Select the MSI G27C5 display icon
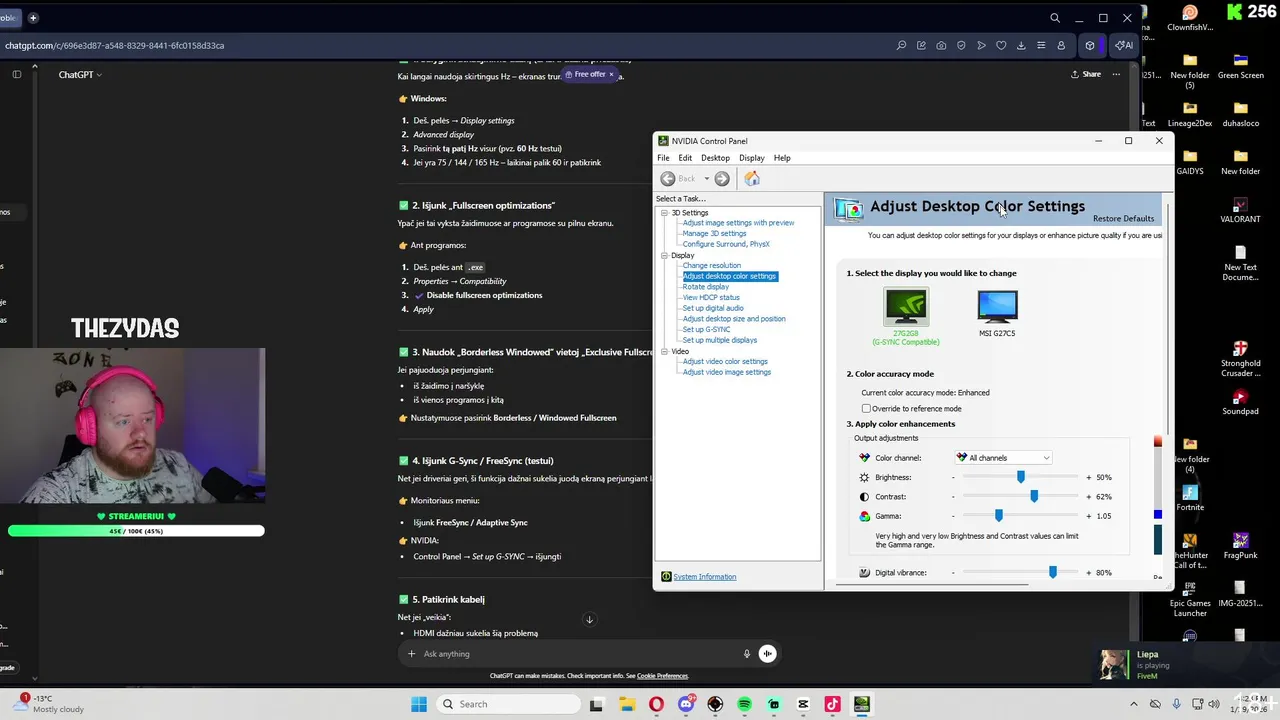The width and height of the screenshot is (1280, 720). point(997,306)
